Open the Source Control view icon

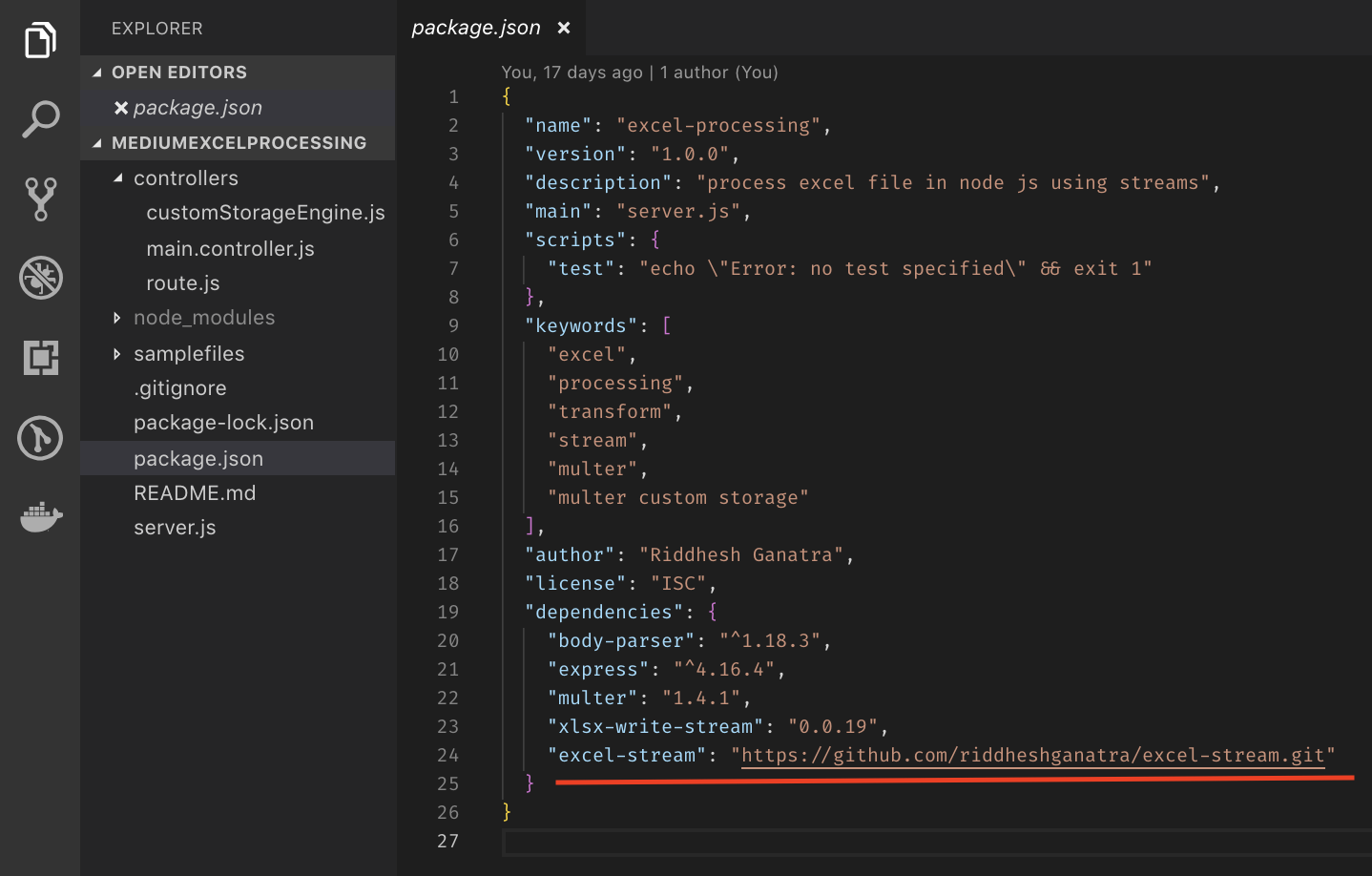tap(40, 198)
